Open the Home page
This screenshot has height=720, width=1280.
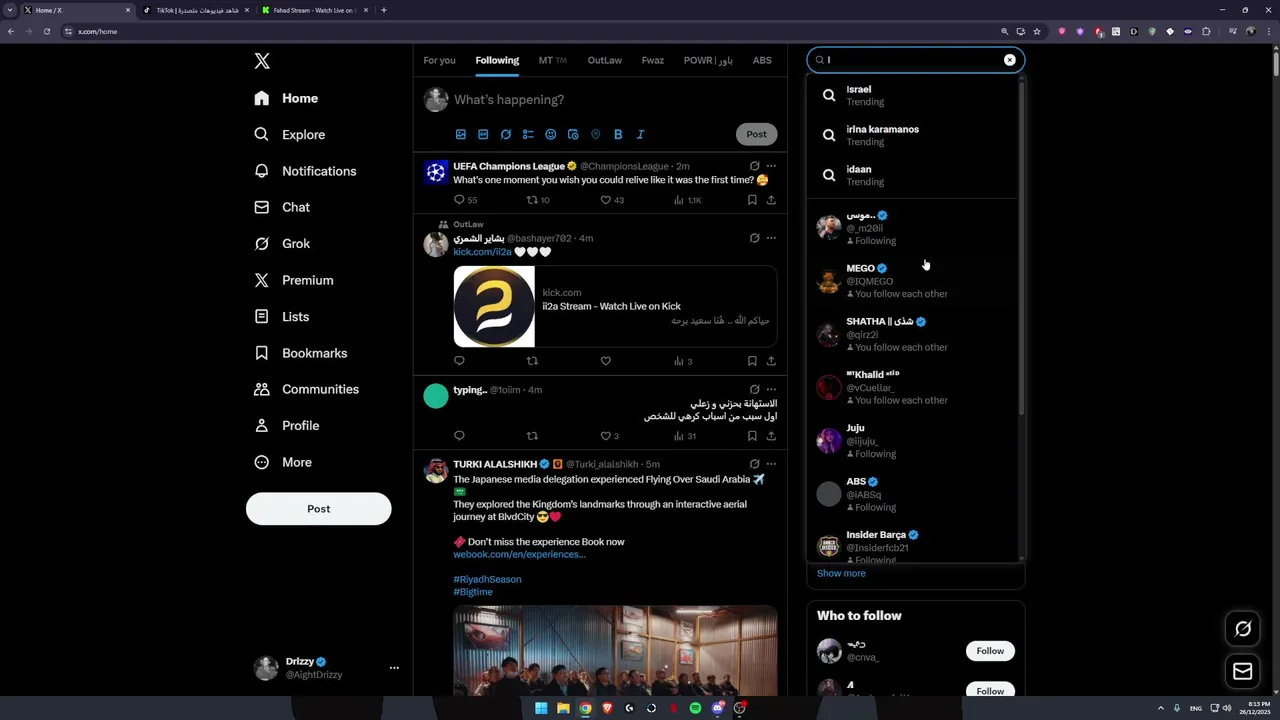286,98
